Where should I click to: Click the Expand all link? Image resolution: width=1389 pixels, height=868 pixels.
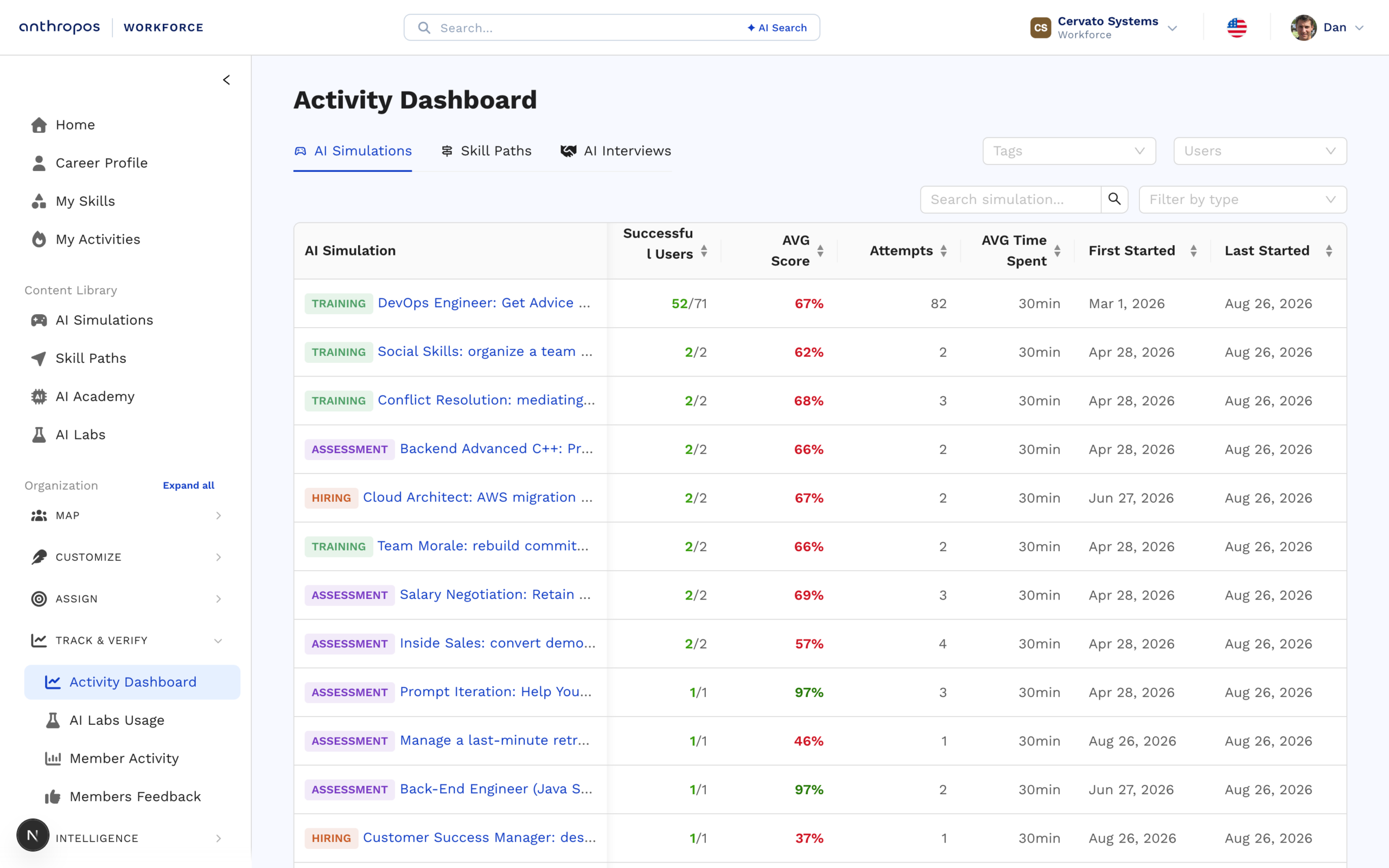pos(188,485)
